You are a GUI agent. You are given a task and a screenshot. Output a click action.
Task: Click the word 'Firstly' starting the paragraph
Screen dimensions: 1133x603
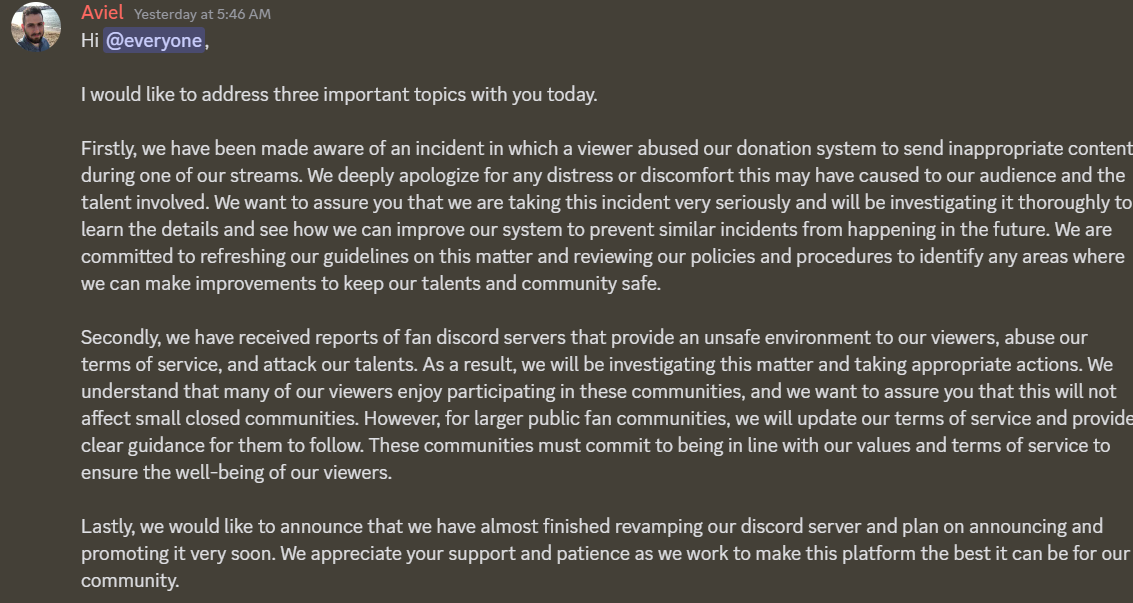(108, 149)
